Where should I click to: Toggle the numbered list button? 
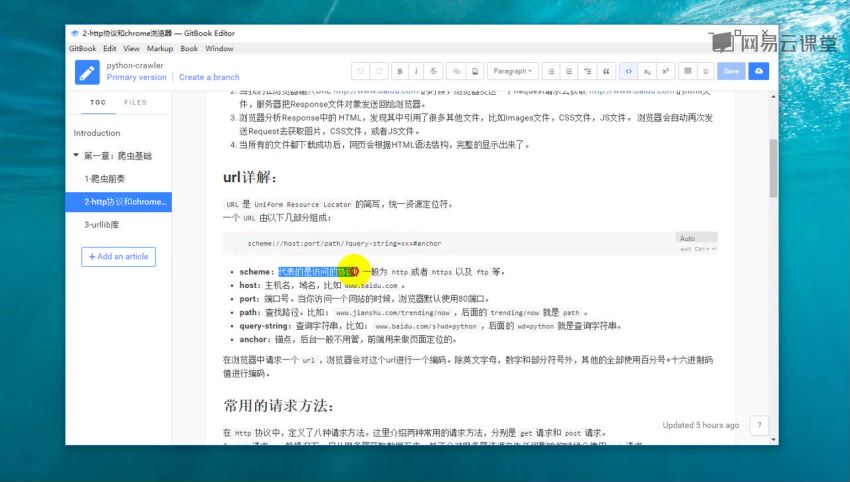[568, 71]
